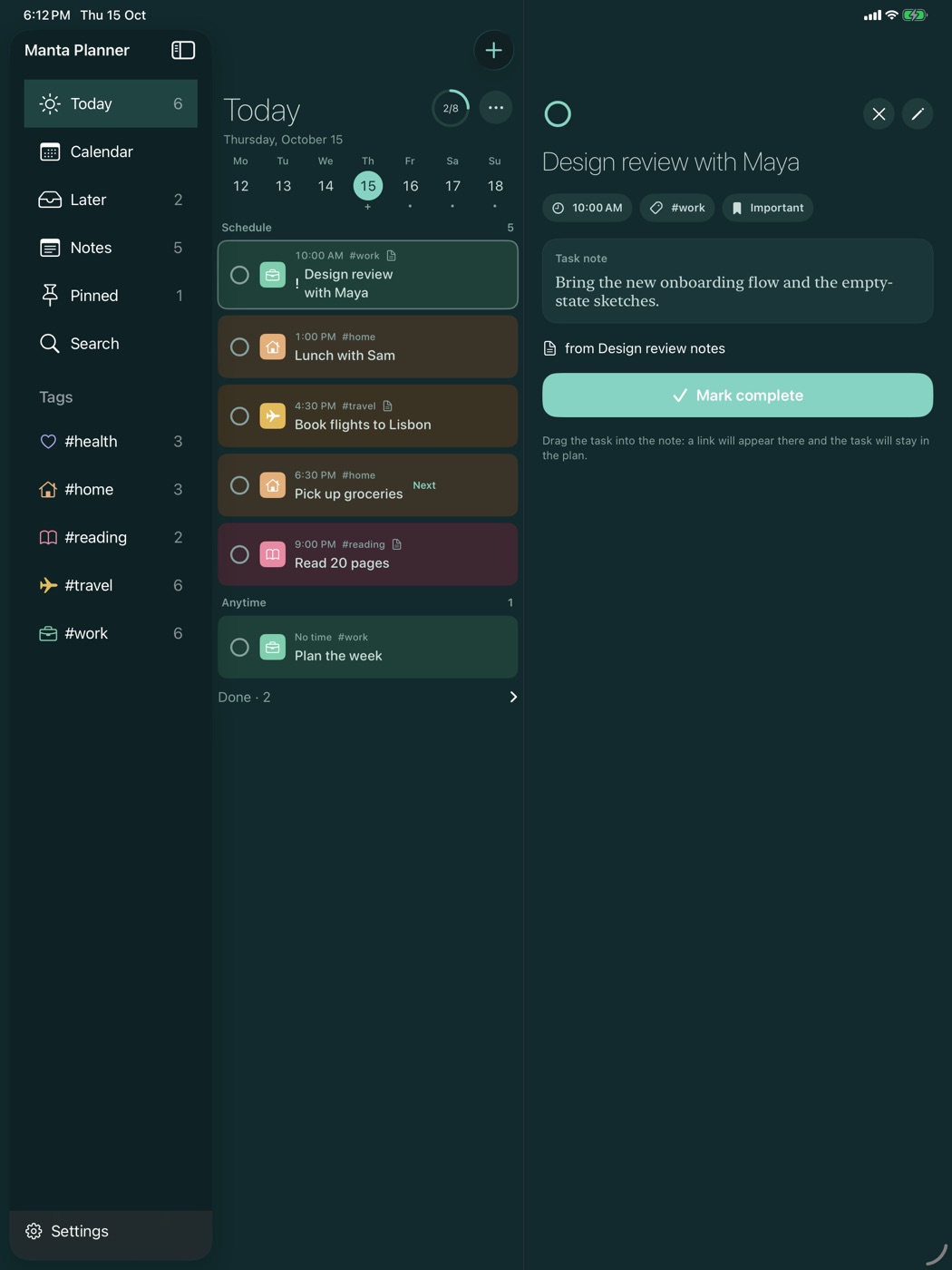Check off Plan the week
The image size is (952, 1270).
[239, 647]
